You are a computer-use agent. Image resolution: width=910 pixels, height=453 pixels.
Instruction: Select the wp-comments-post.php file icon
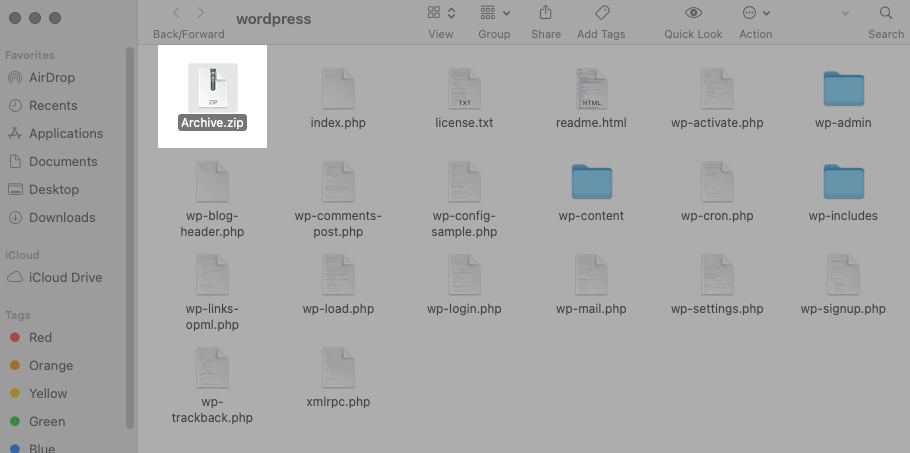338,182
